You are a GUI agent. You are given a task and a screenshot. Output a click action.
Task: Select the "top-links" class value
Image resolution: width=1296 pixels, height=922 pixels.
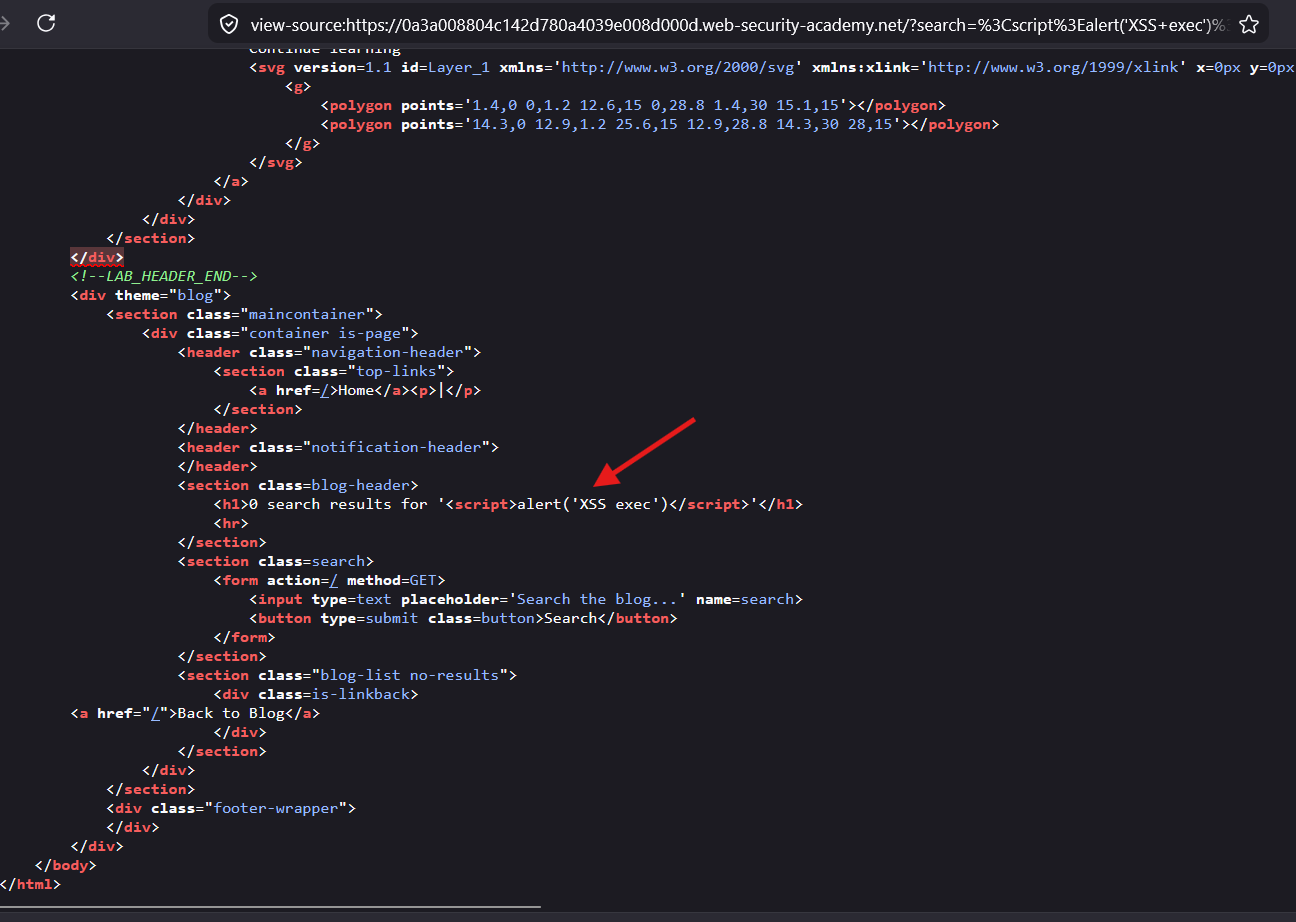[x=396, y=371]
